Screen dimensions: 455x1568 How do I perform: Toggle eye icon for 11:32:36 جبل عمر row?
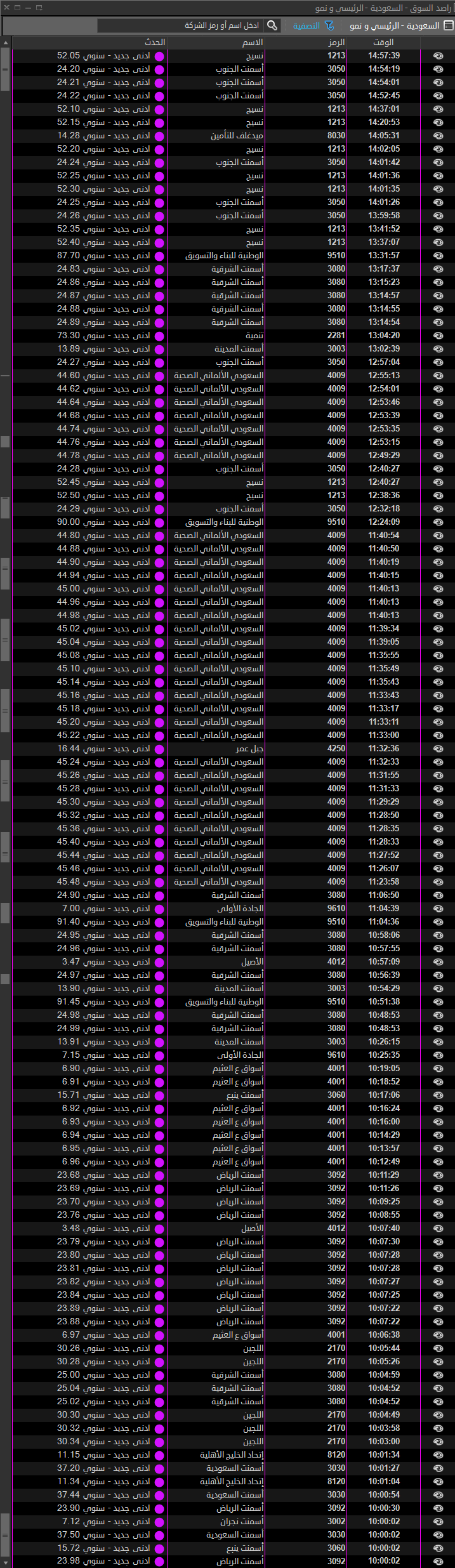(438, 749)
